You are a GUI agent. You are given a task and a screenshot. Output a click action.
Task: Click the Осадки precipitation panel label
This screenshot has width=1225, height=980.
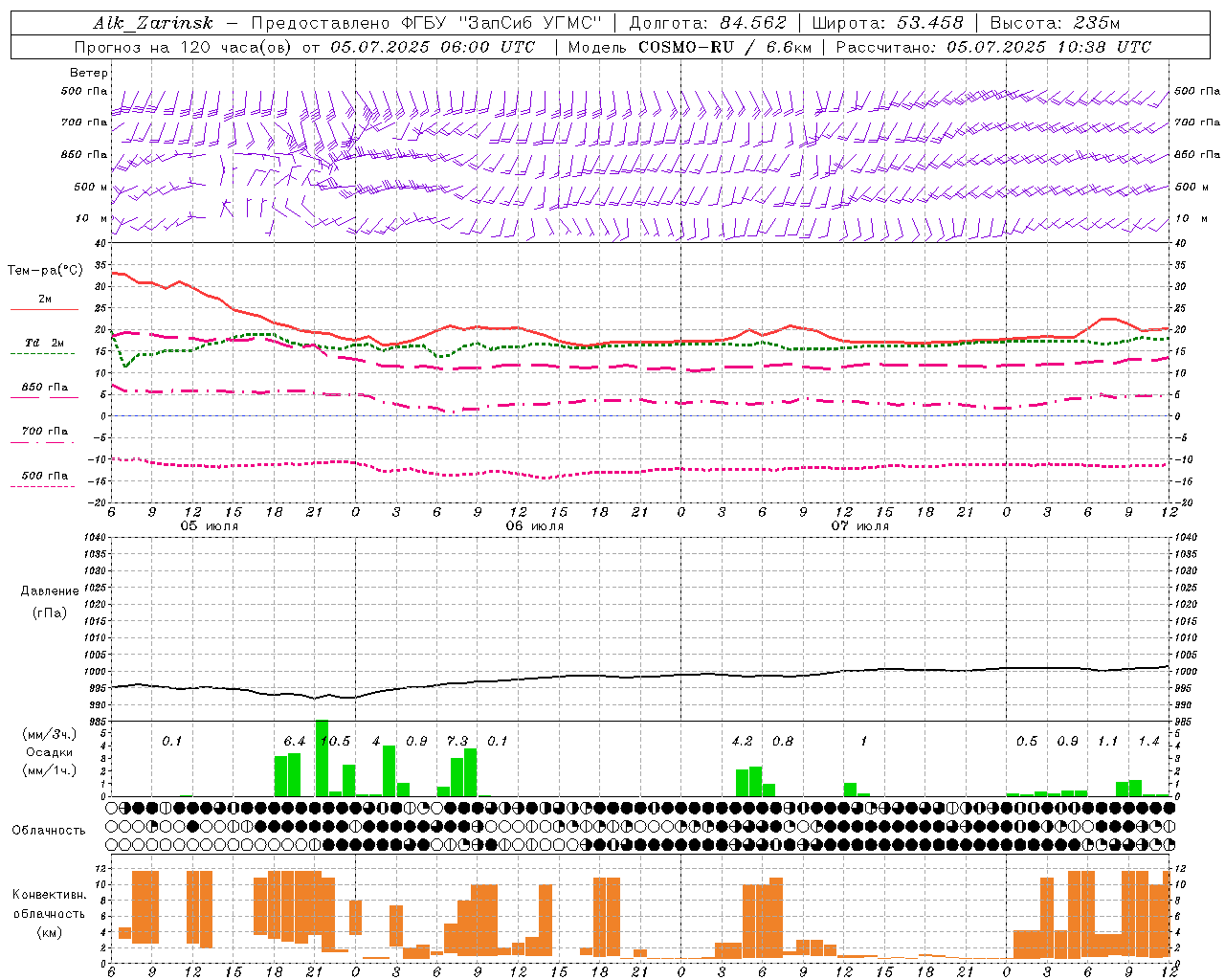pyautogui.click(x=49, y=752)
